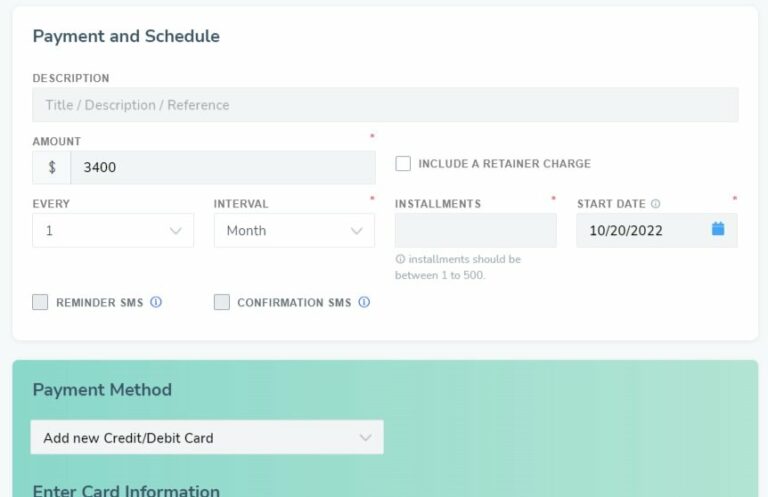
Task: Enable the Include a Retainer Charge checkbox
Action: pyautogui.click(x=403, y=164)
